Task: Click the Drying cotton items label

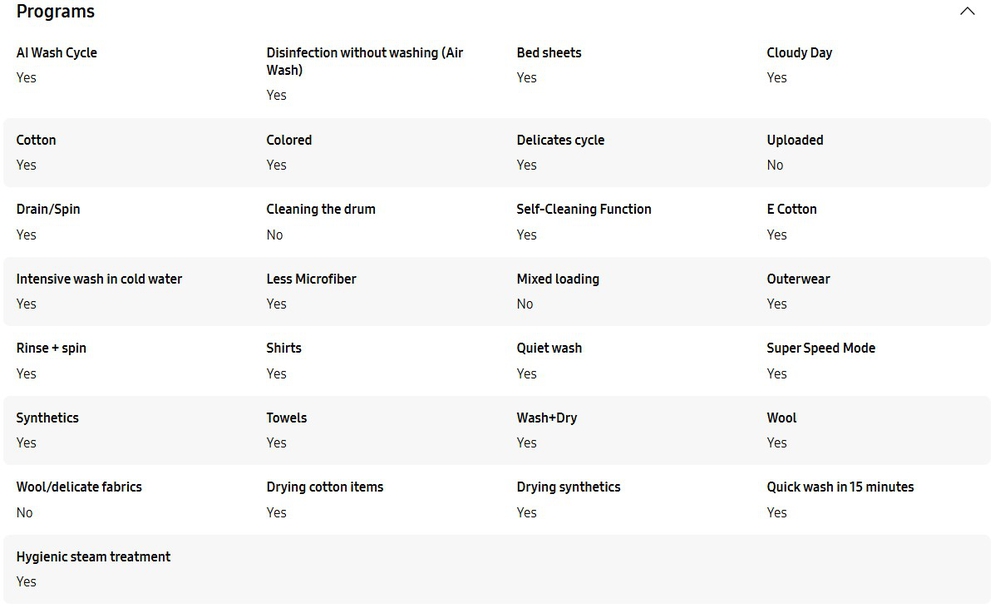Action: tap(325, 487)
